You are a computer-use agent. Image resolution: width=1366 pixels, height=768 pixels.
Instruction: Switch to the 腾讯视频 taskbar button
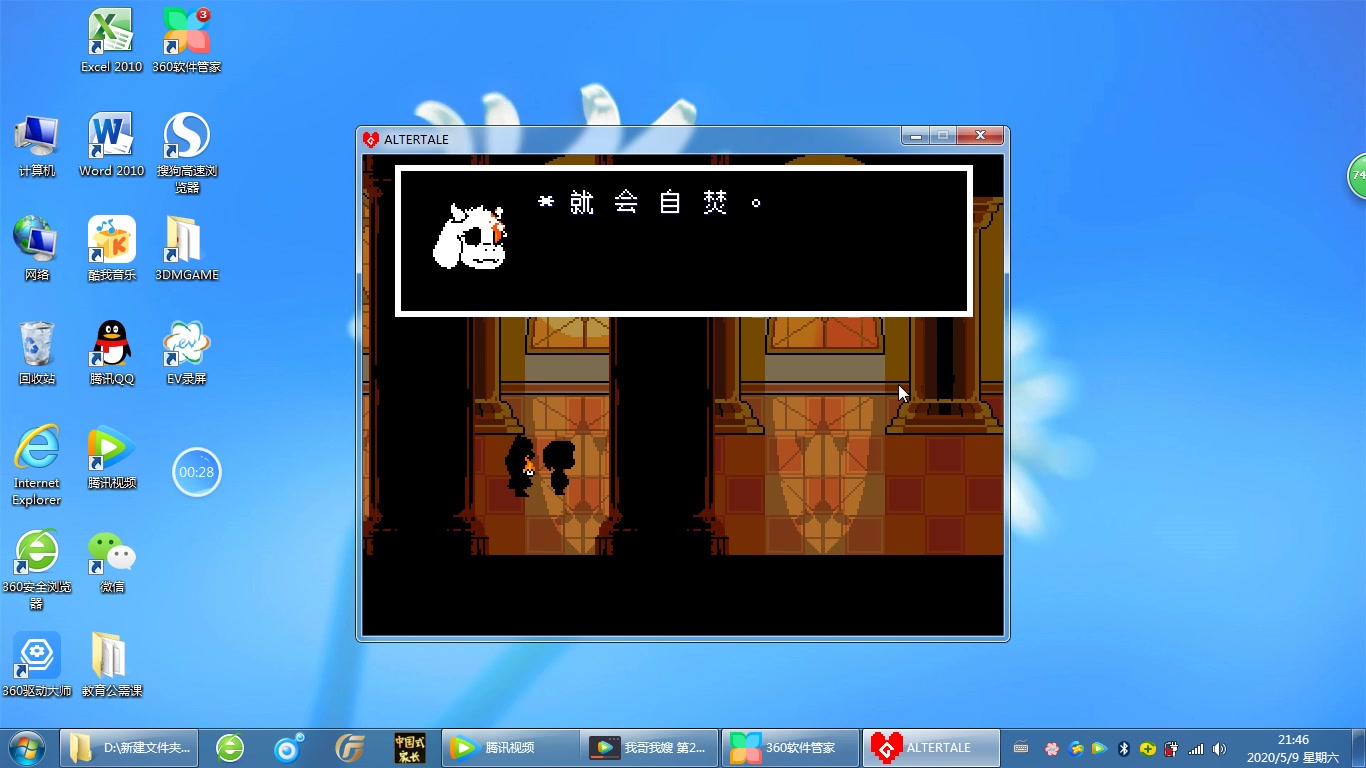point(510,747)
